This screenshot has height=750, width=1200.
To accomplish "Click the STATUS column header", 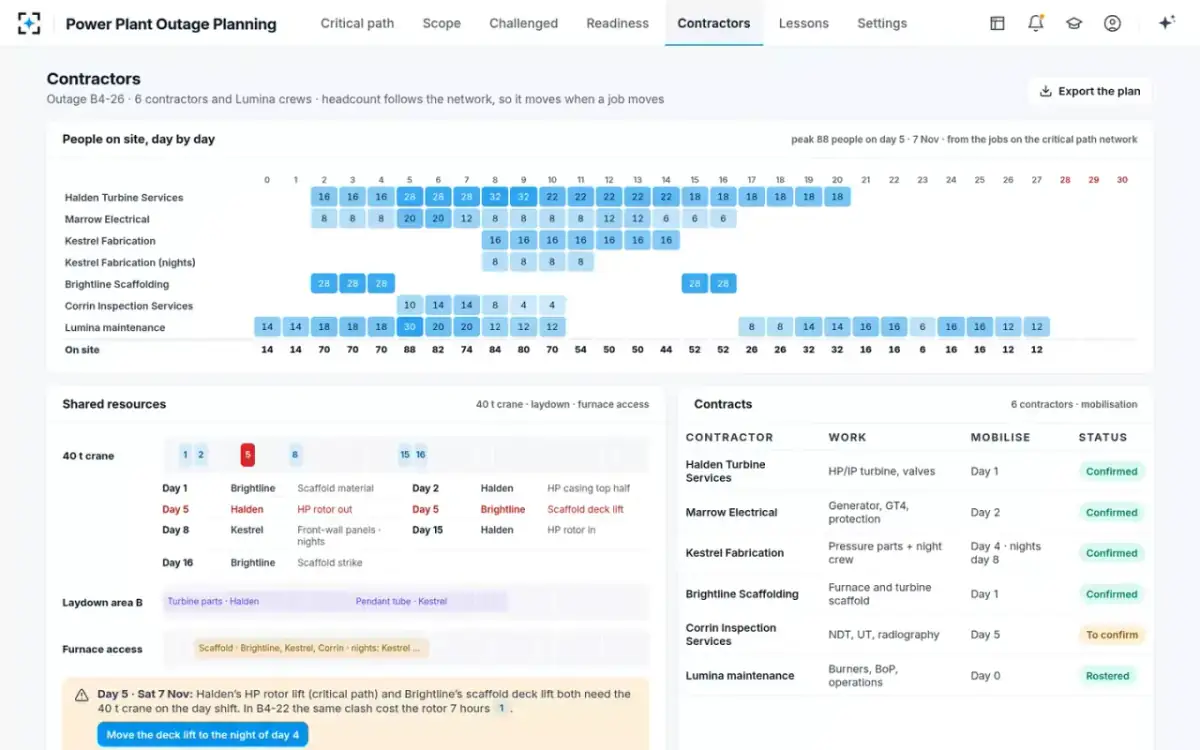I will coord(1103,437).
